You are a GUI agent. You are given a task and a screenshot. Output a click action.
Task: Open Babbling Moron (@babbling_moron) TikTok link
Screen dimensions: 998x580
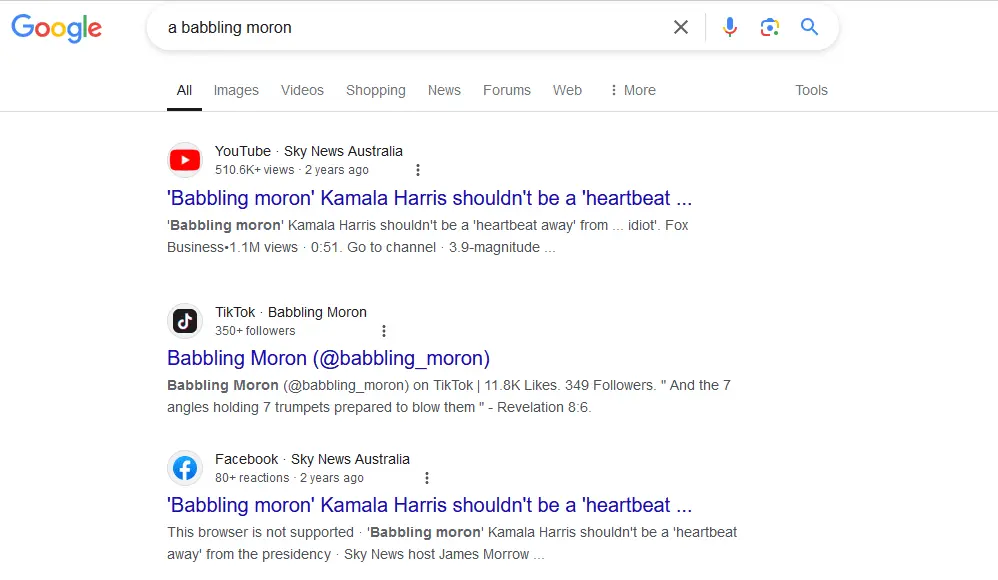pyautogui.click(x=328, y=358)
